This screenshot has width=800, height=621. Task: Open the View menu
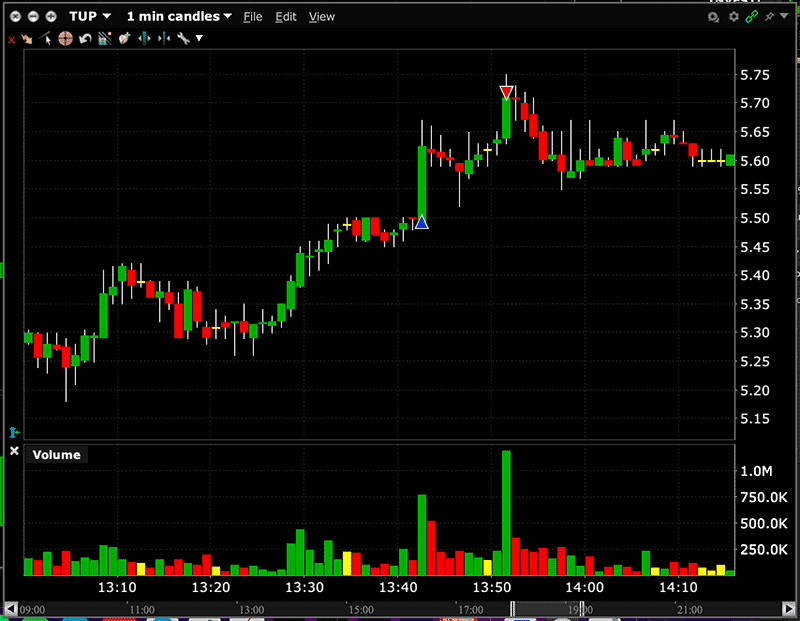pos(321,17)
